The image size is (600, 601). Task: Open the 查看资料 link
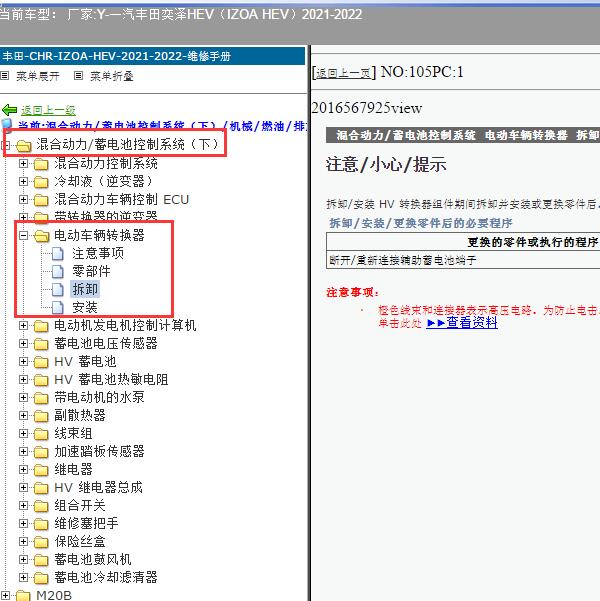pos(462,323)
